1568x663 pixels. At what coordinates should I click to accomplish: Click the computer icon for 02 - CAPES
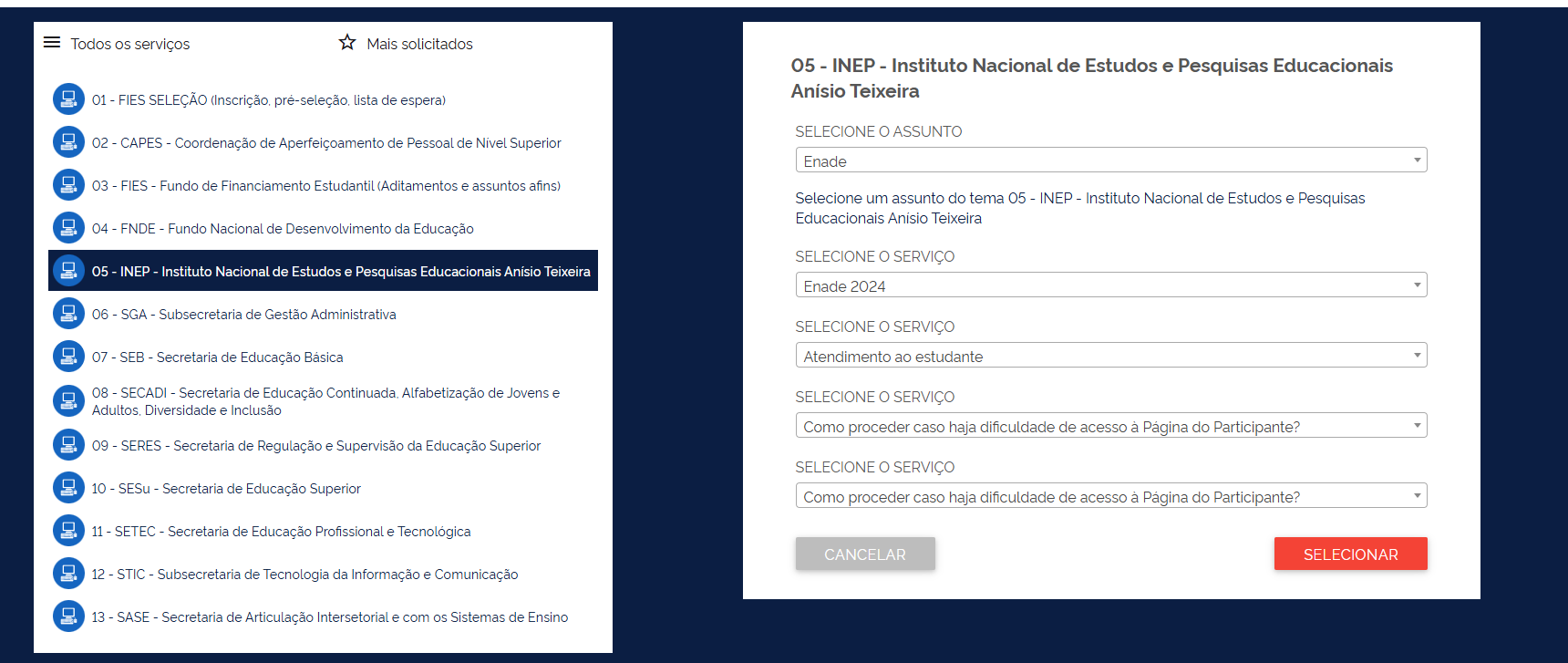coord(68,142)
